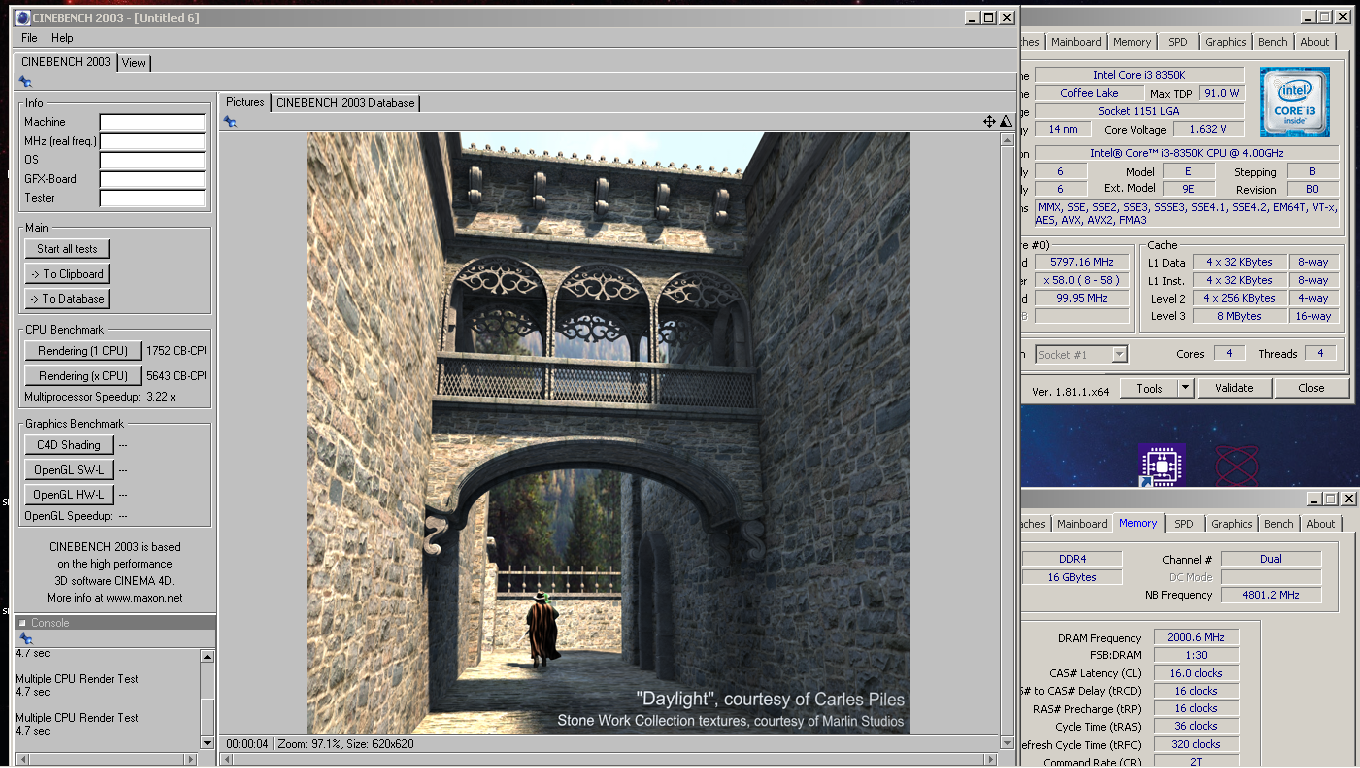Viewport: 1360px width, 768px height.
Task: Click the '5797.16 MHz' core speed value
Action: coord(1082,262)
